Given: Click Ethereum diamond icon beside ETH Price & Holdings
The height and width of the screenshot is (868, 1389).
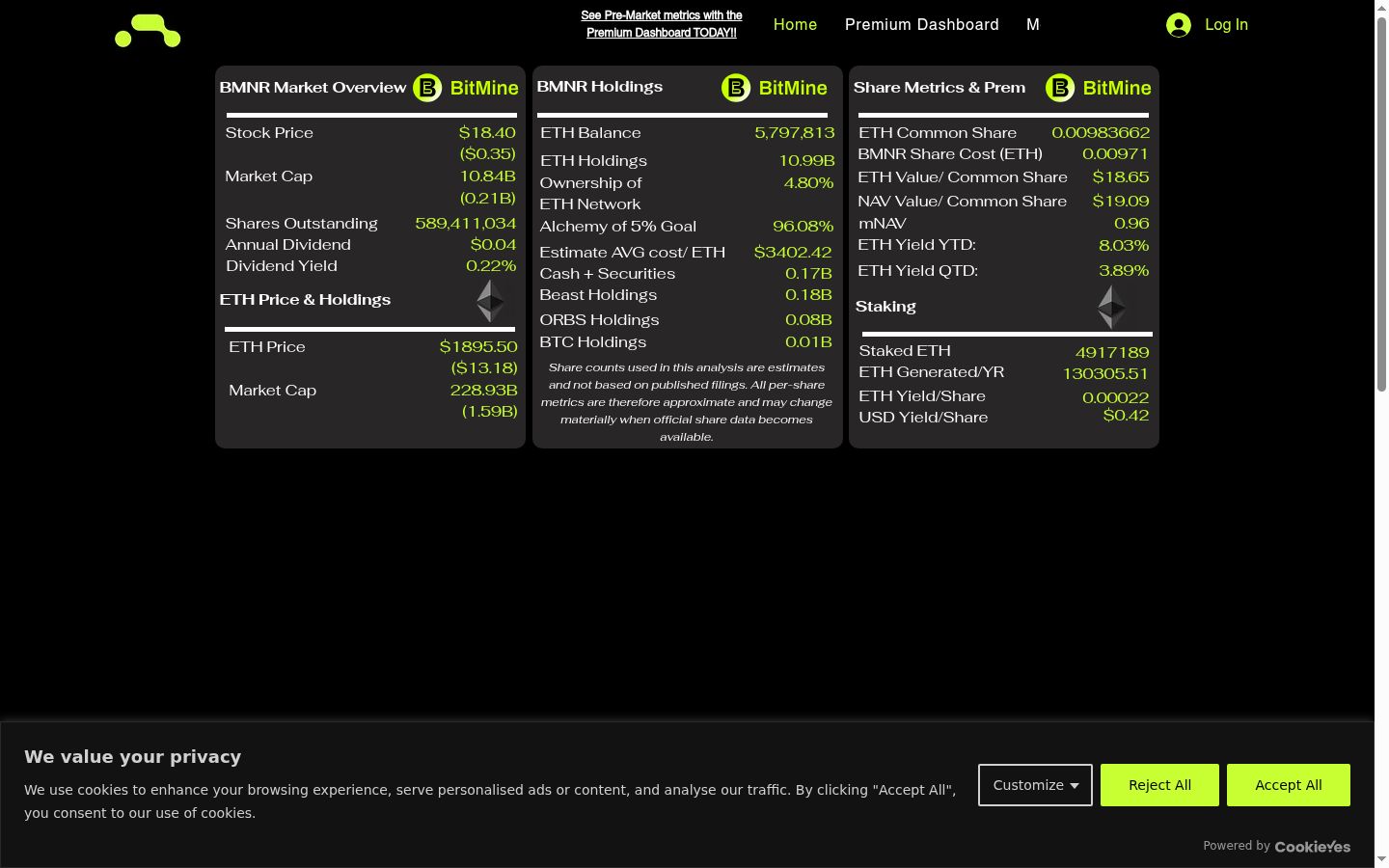Looking at the screenshot, I should click(490, 301).
